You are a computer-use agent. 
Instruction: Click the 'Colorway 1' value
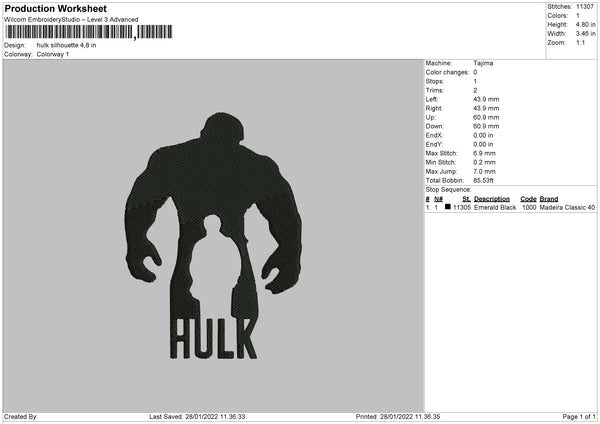point(53,54)
